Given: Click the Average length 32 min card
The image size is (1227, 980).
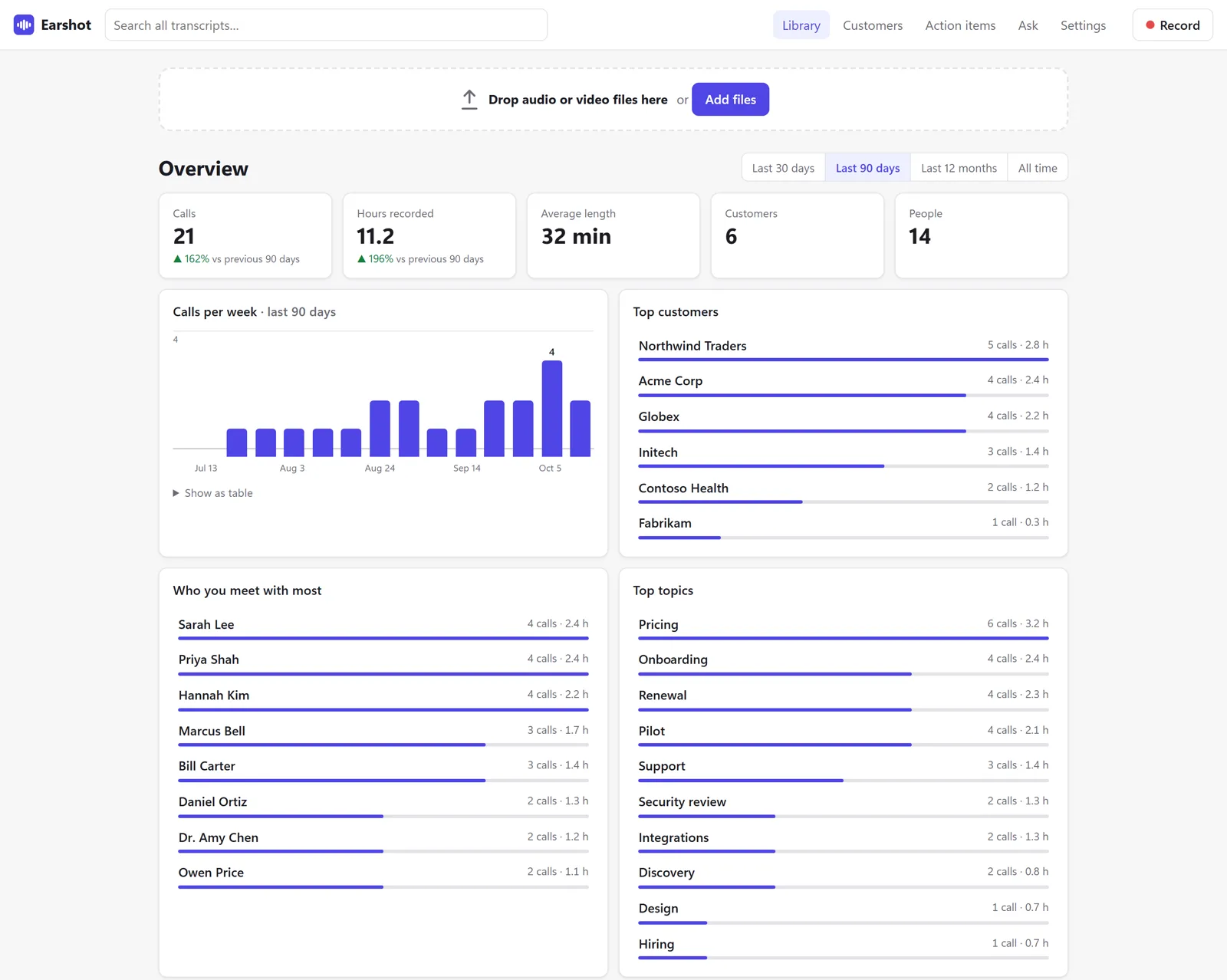Looking at the screenshot, I should click(613, 235).
